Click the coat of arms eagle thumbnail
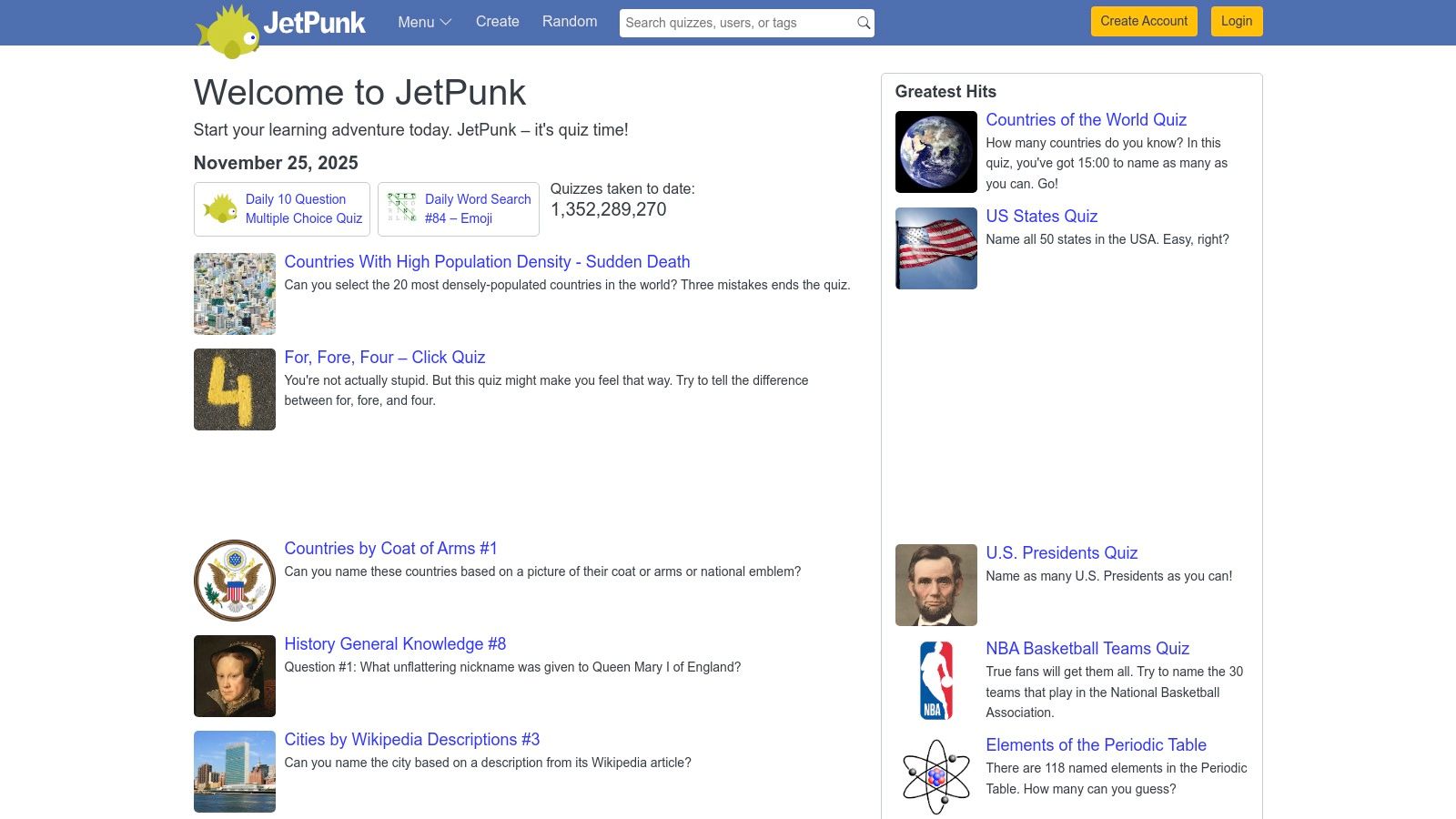Viewport: 1456px width, 819px height. (x=234, y=580)
